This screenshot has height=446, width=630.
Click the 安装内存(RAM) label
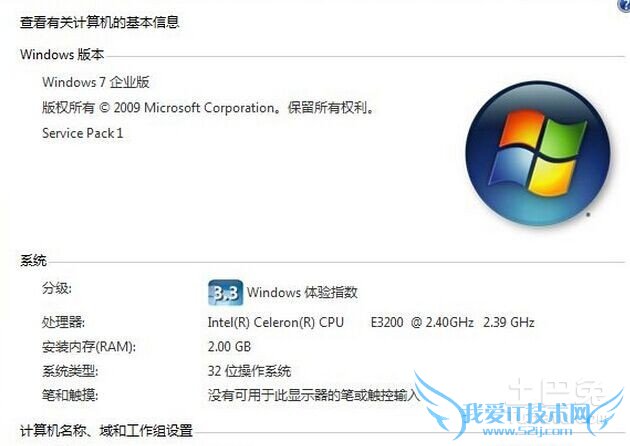point(89,346)
